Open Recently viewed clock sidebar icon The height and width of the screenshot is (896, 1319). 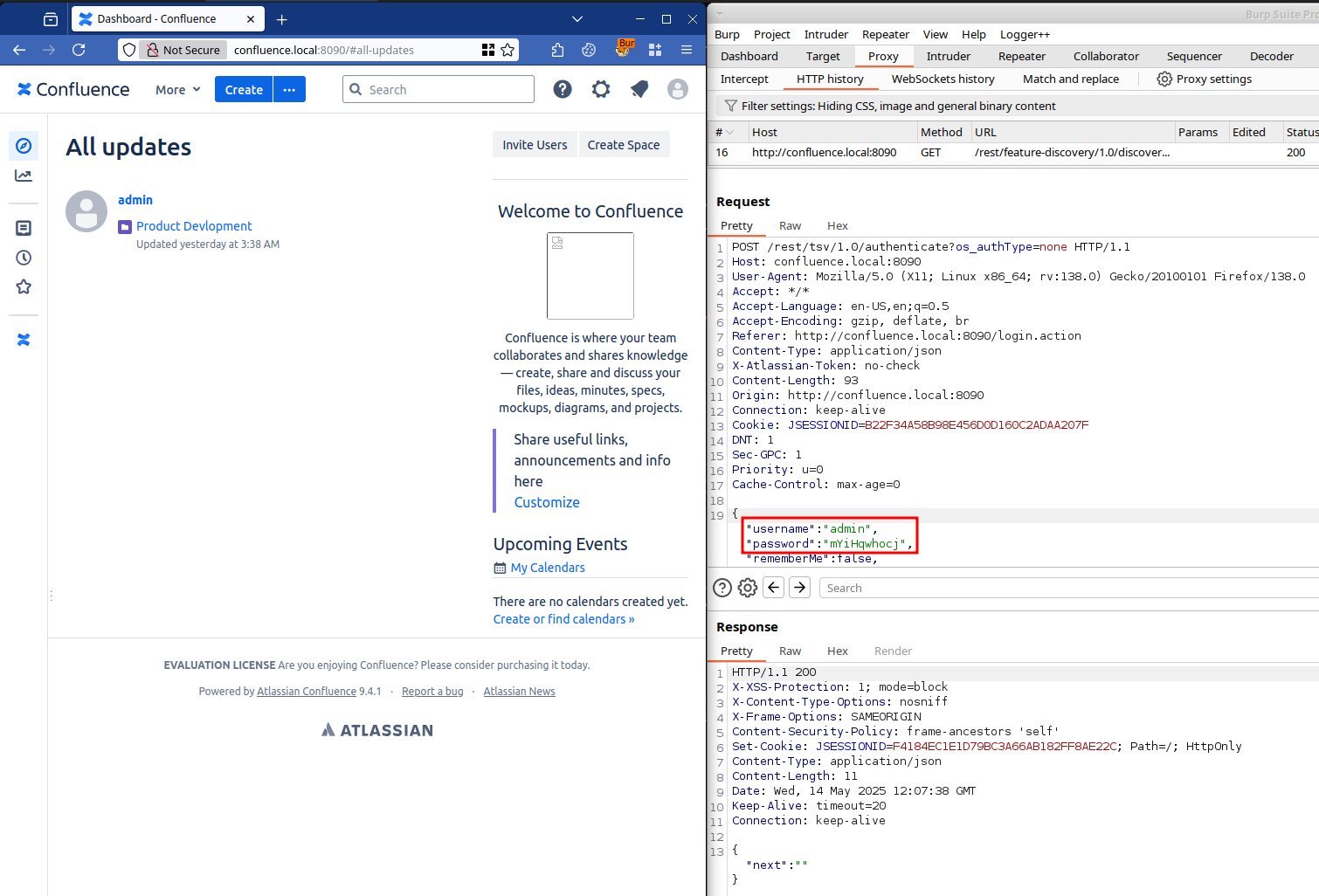click(24, 258)
